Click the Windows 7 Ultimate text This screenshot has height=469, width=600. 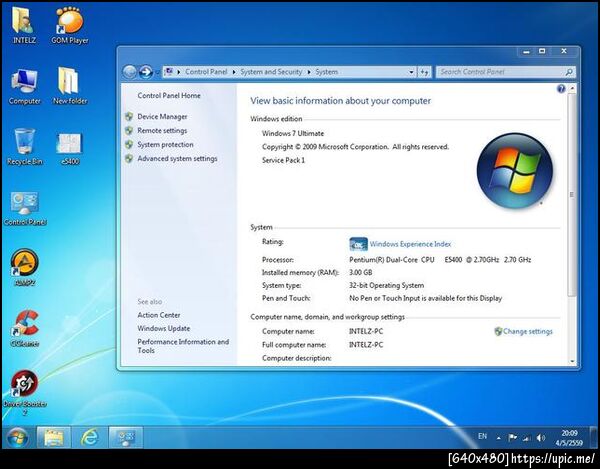(x=293, y=134)
